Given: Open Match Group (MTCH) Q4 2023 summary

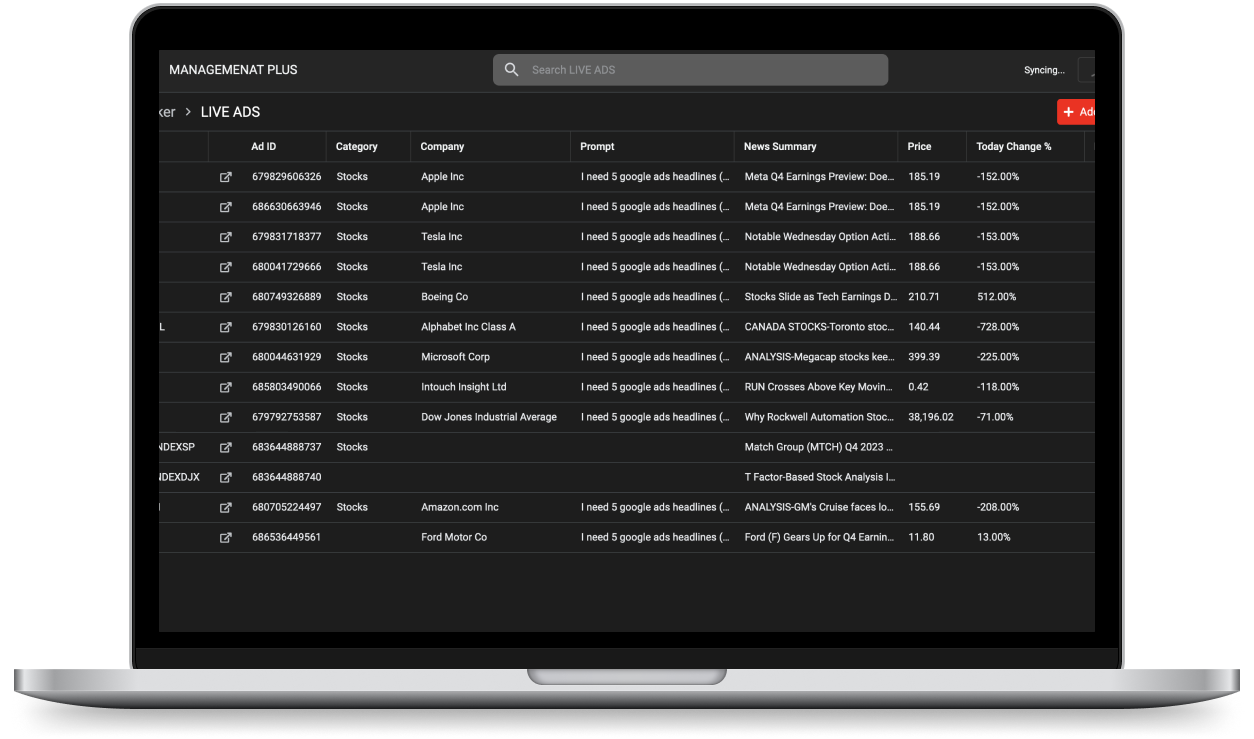Looking at the screenshot, I should point(819,447).
